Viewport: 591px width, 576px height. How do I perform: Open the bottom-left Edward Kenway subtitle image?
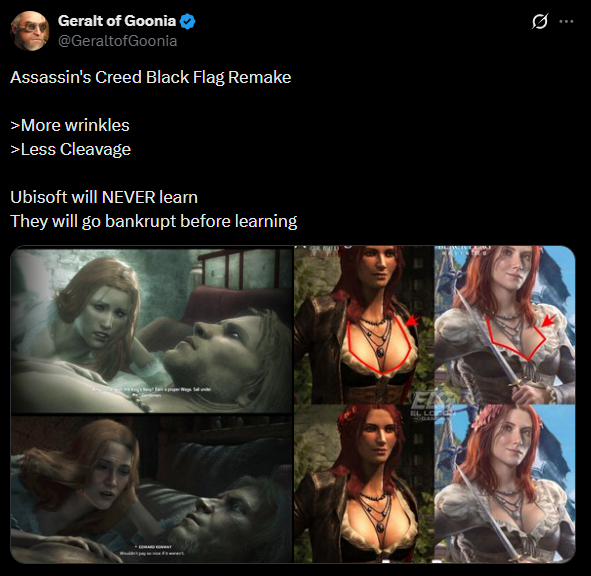(x=152, y=490)
